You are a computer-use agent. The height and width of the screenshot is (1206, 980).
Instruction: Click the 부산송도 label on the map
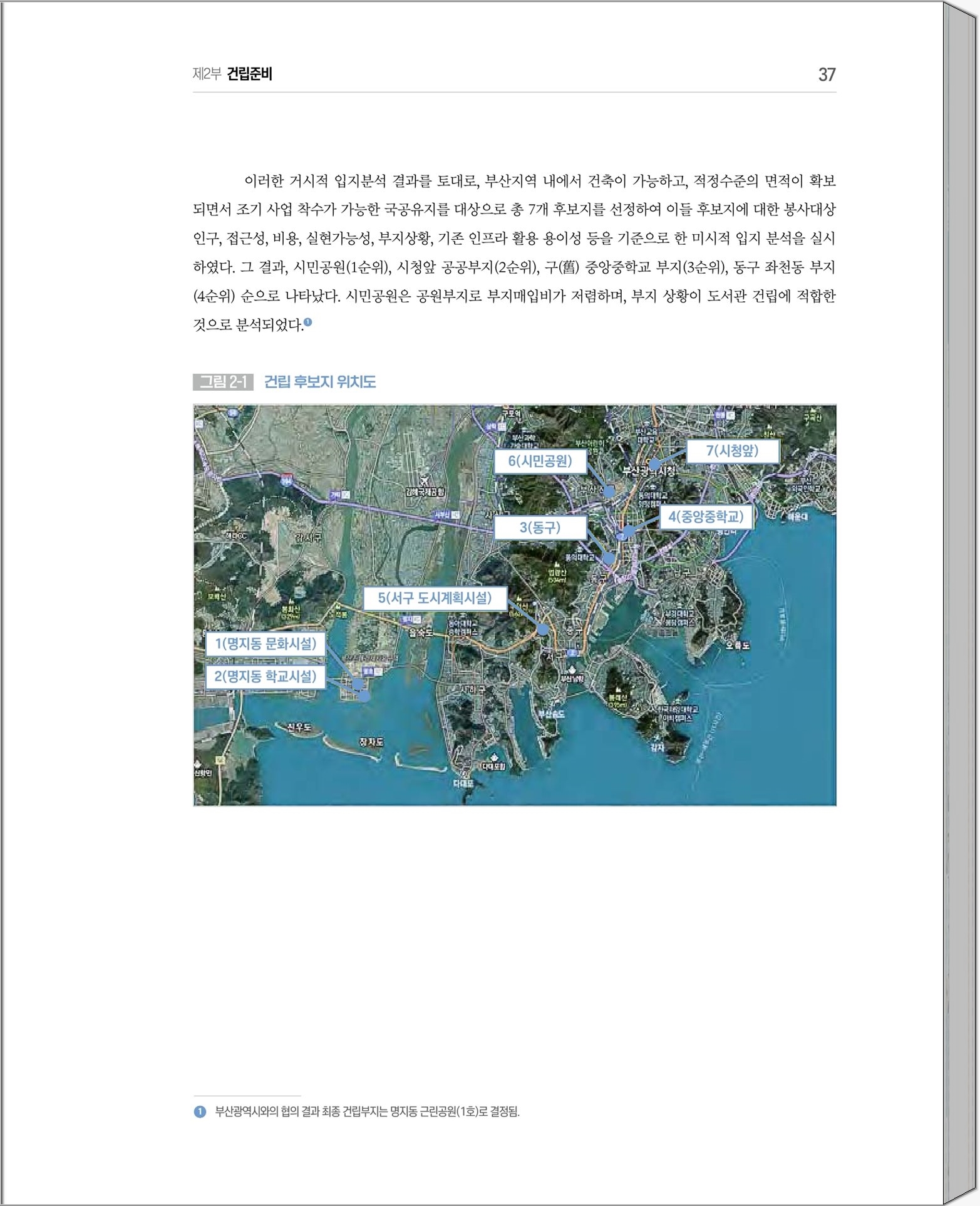point(551,714)
